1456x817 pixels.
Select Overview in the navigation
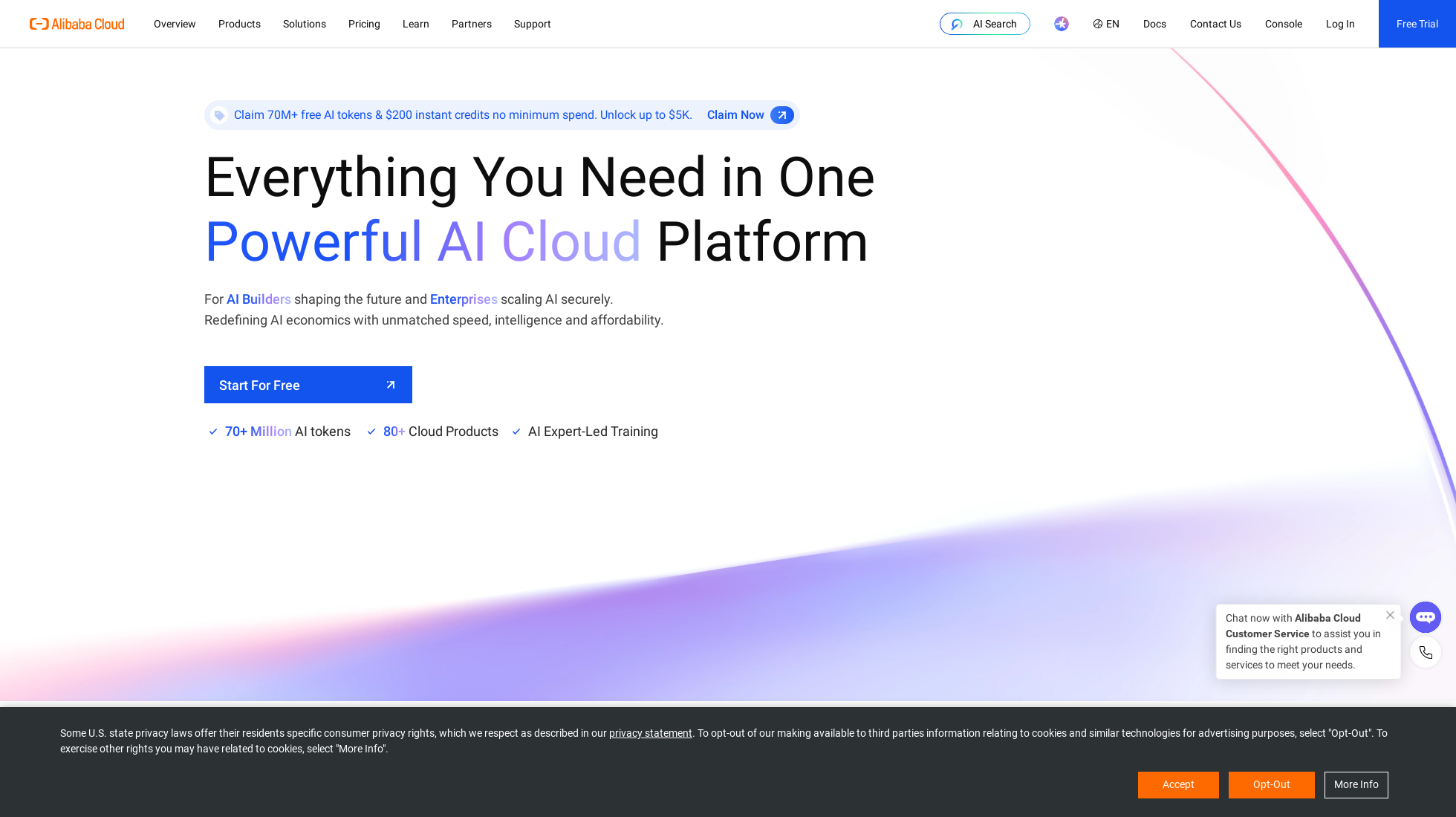tap(174, 23)
